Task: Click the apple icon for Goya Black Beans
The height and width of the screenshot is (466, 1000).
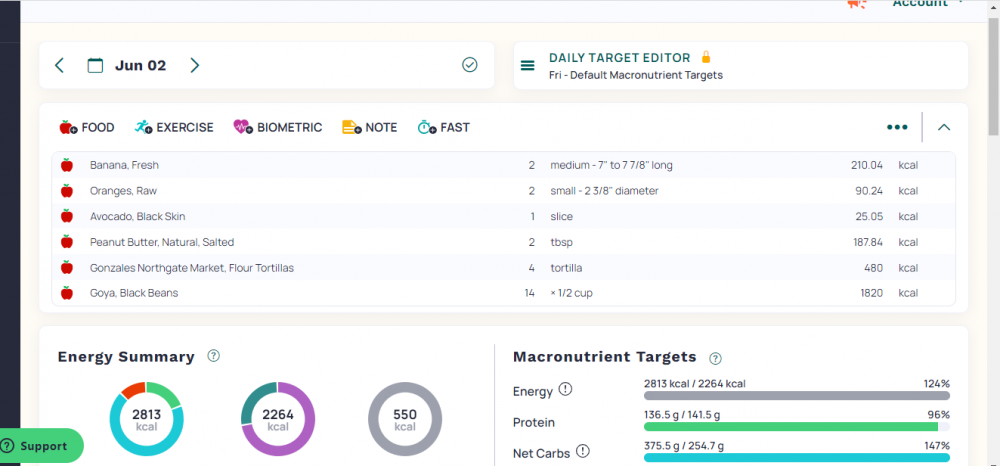Action: click(66, 293)
